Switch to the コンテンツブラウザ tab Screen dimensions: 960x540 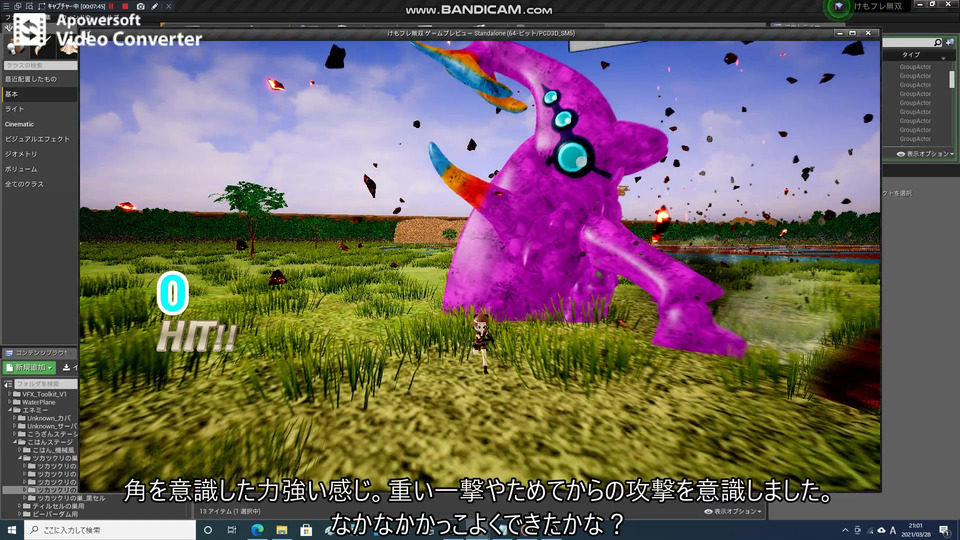[x=38, y=353]
